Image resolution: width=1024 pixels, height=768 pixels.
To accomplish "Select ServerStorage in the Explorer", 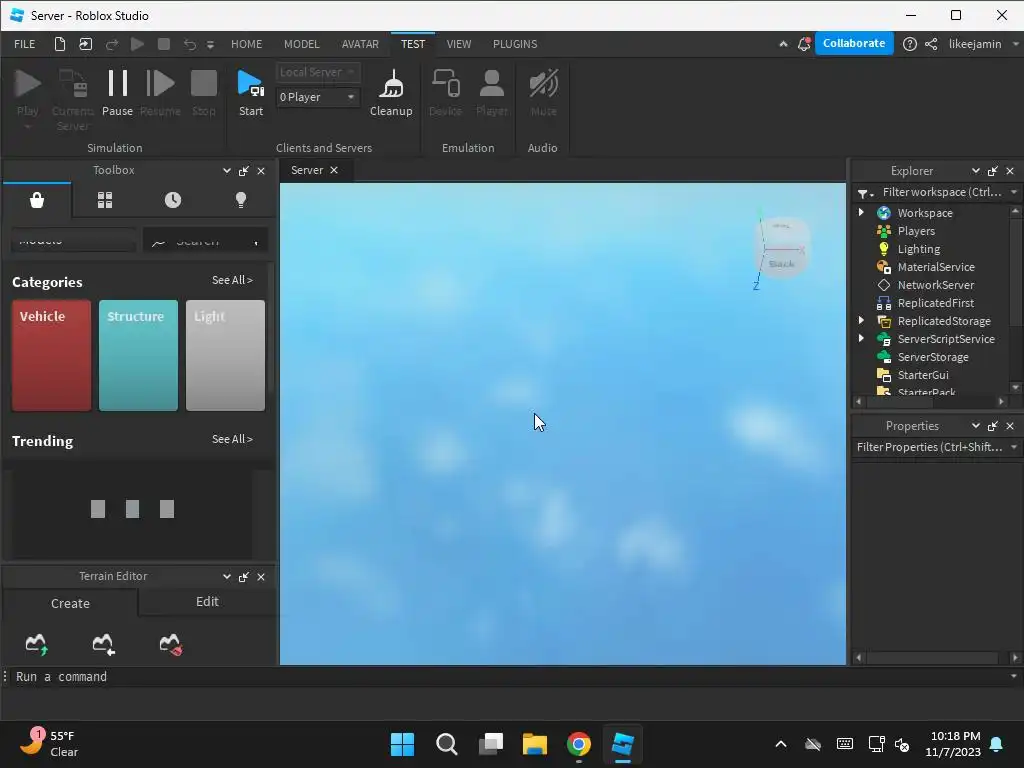I will 933,357.
